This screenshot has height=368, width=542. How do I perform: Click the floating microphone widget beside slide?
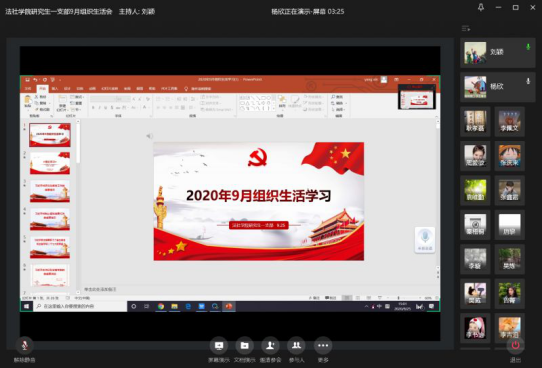[425, 240]
